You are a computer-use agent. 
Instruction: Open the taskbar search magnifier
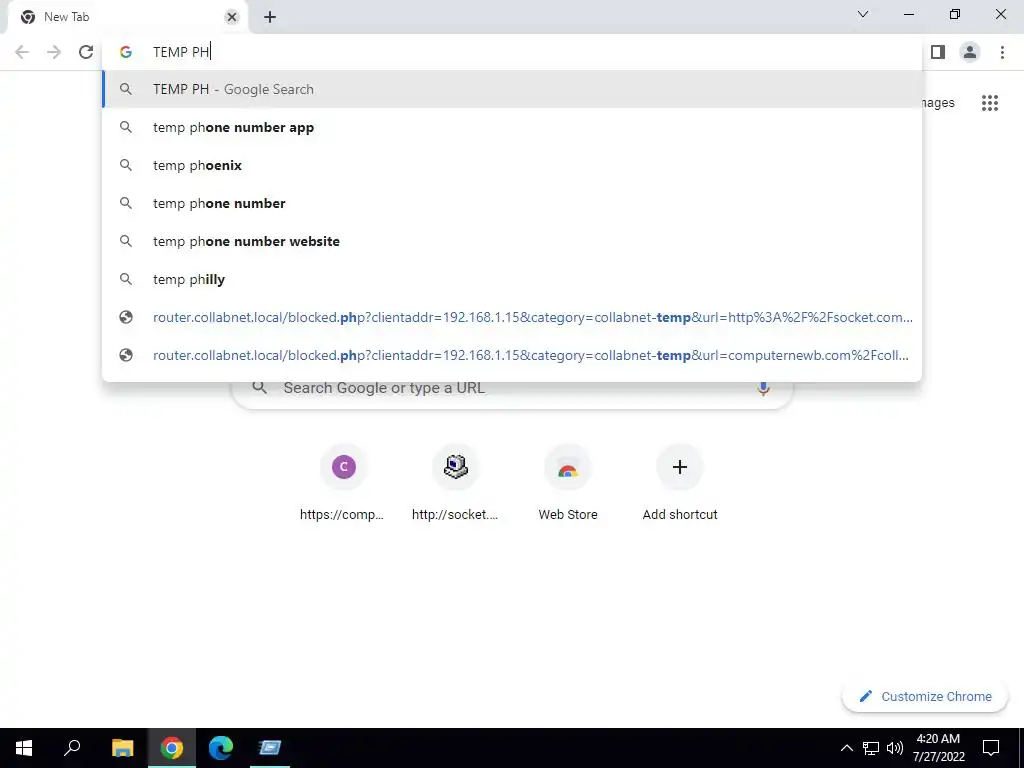72,748
